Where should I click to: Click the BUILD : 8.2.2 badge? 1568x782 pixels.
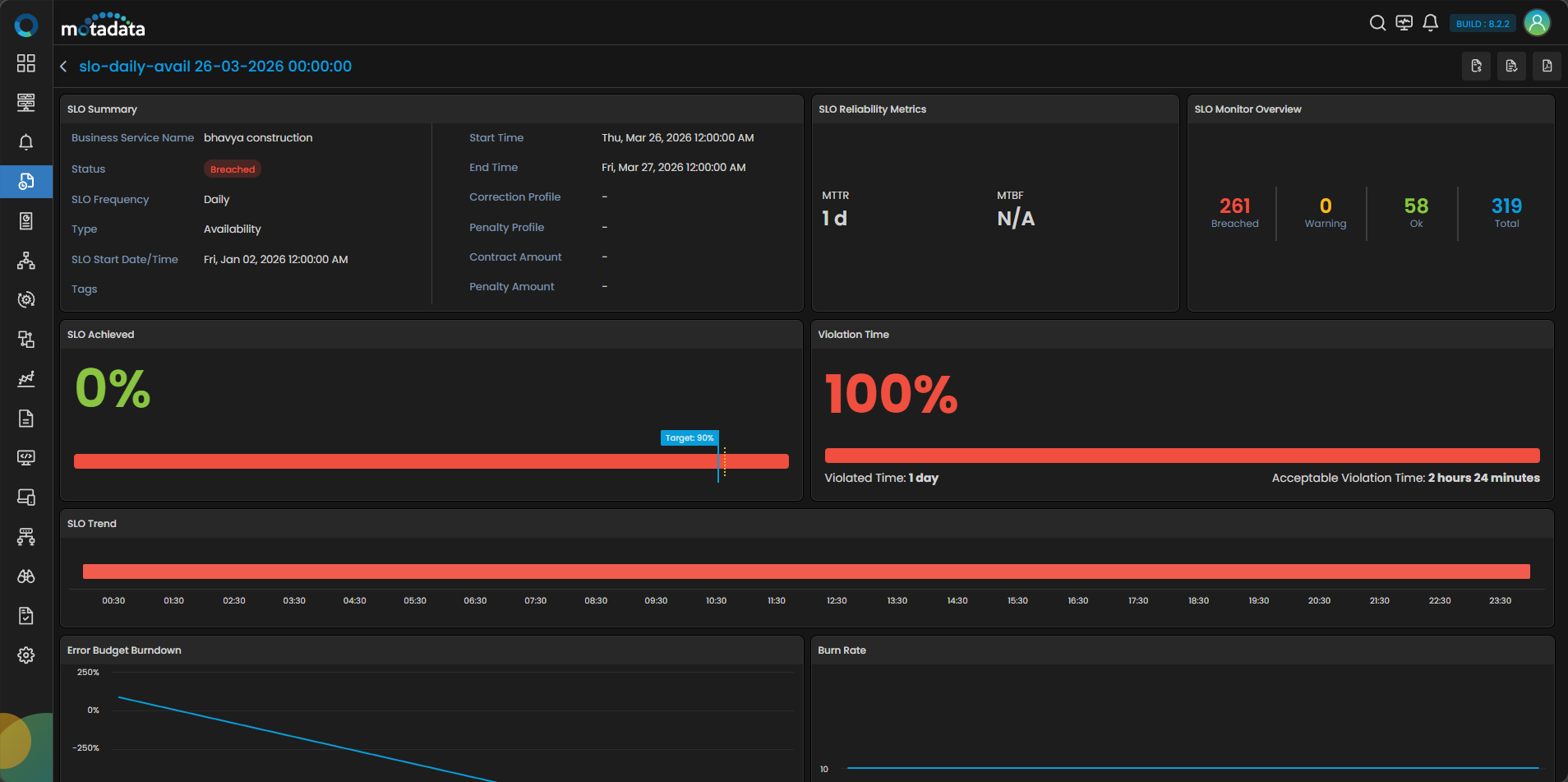point(1482,24)
